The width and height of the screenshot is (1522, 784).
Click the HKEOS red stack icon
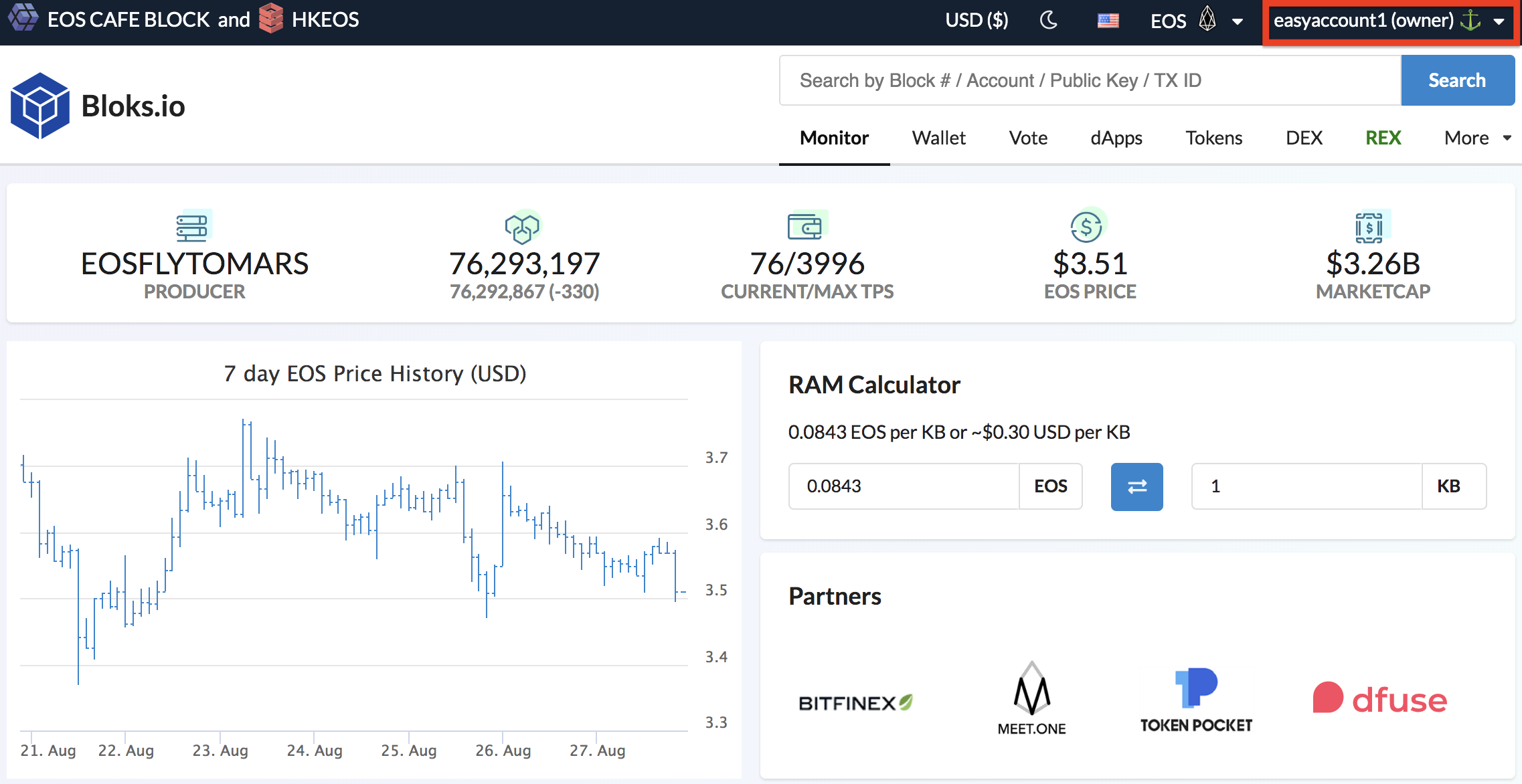pyautogui.click(x=271, y=18)
